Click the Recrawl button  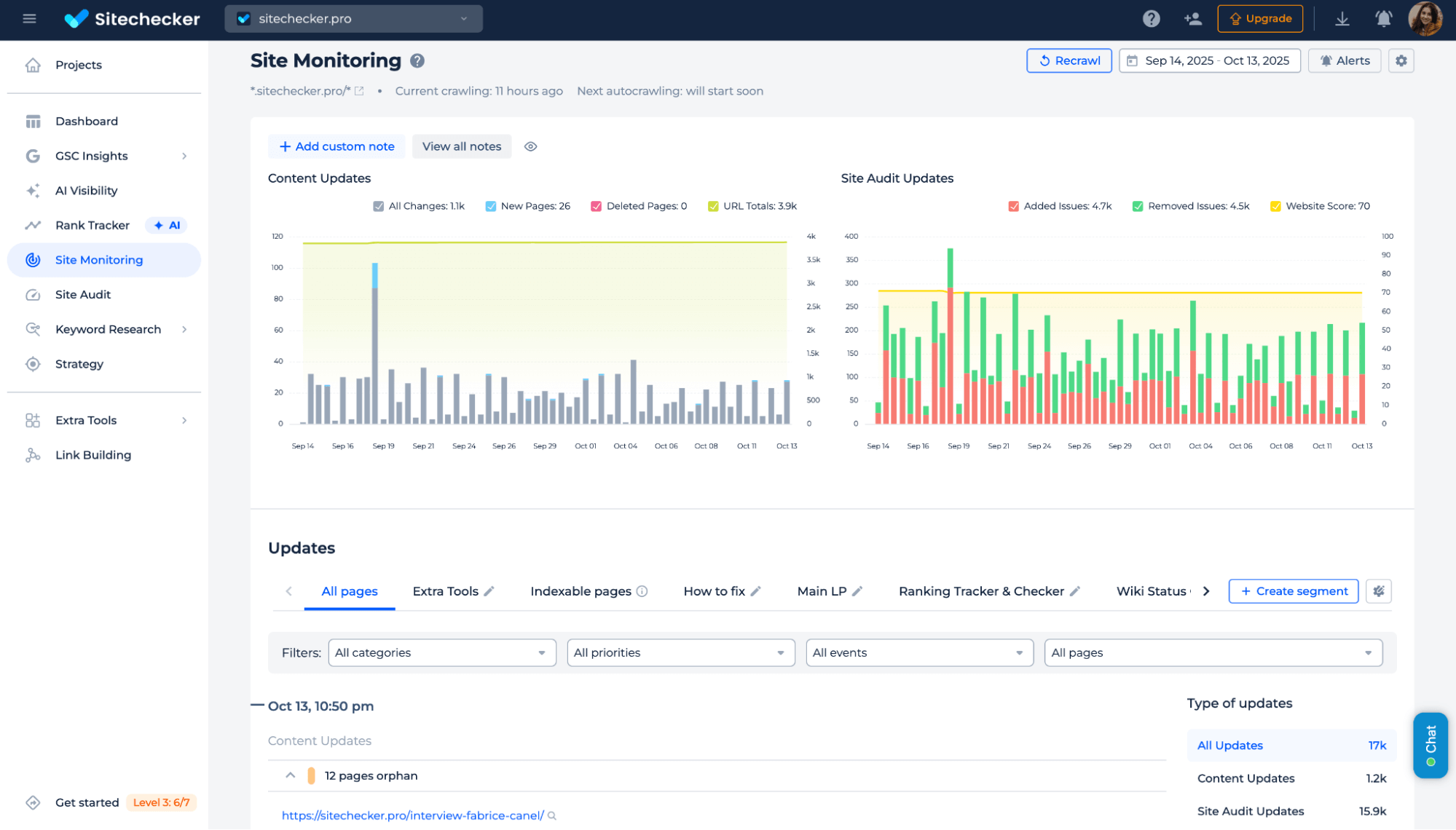(1069, 61)
